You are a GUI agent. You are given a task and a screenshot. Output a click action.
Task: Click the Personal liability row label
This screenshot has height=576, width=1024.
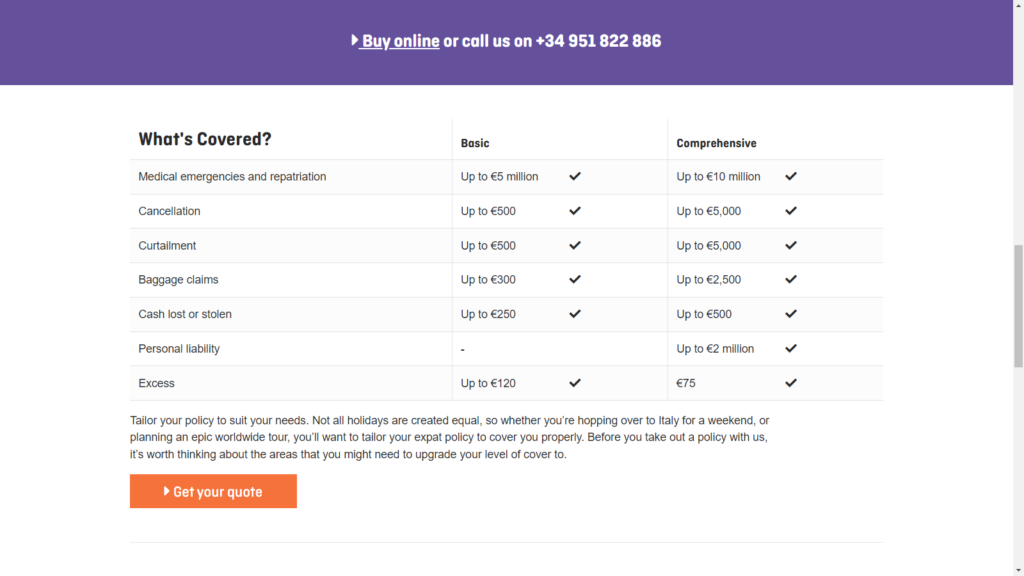(179, 349)
